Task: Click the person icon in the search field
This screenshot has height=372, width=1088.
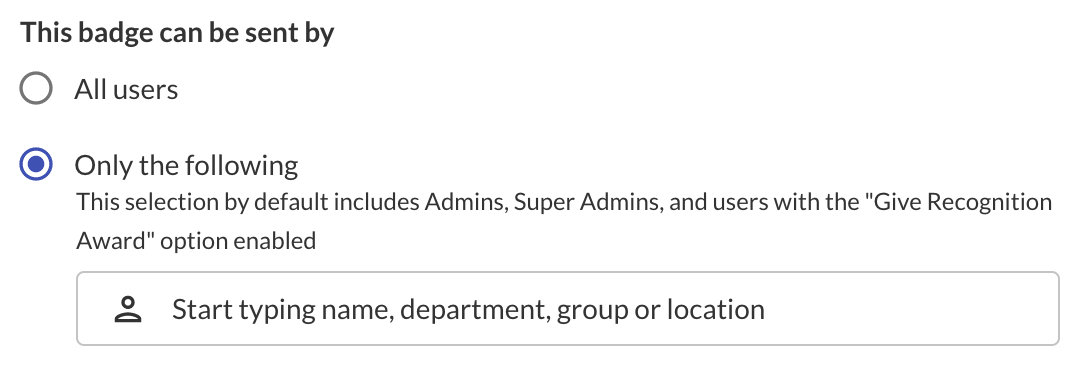Action: 128,309
